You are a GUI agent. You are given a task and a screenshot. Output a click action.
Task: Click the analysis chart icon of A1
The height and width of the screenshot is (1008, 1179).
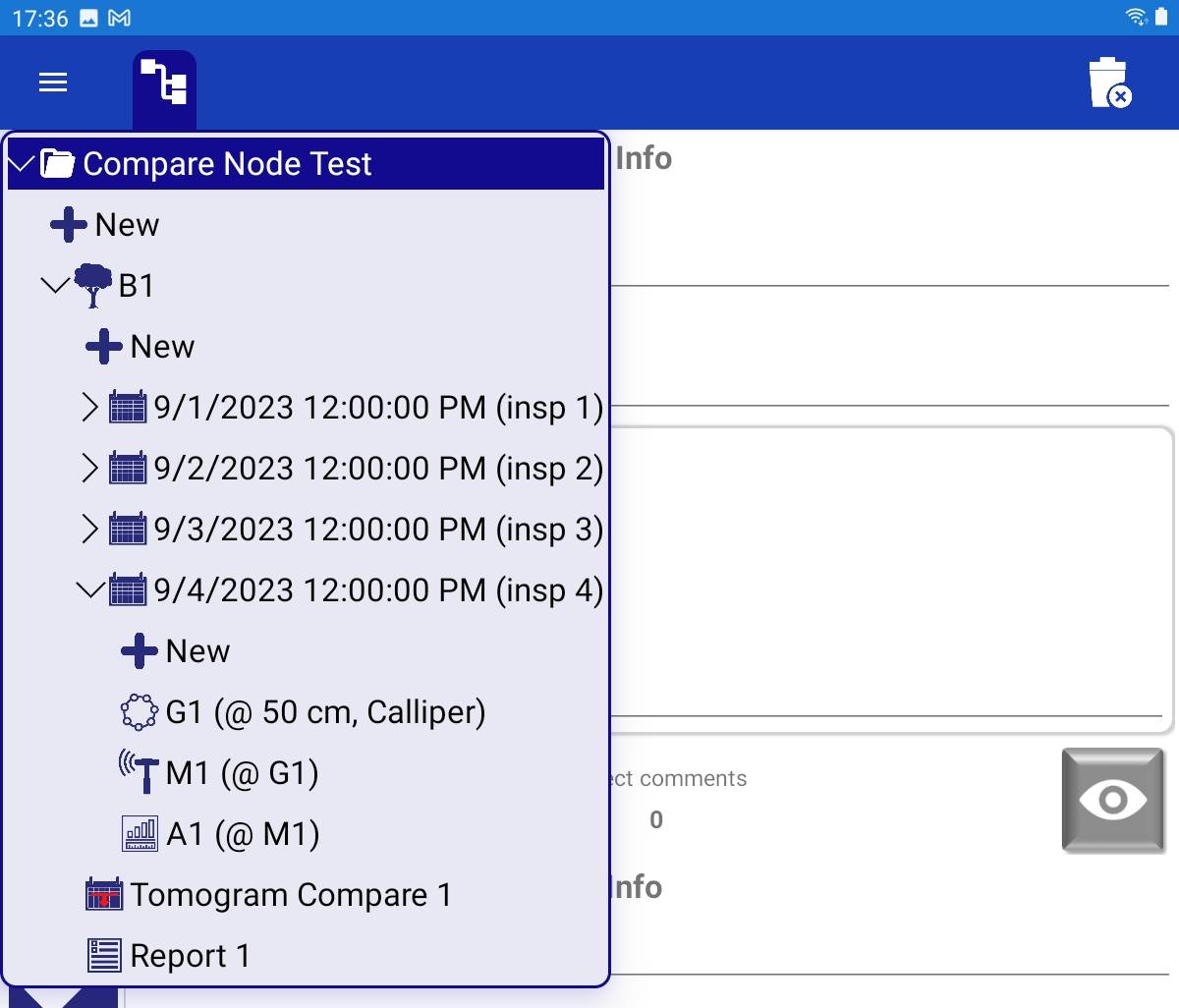pyautogui.click(x=140, y=834)
